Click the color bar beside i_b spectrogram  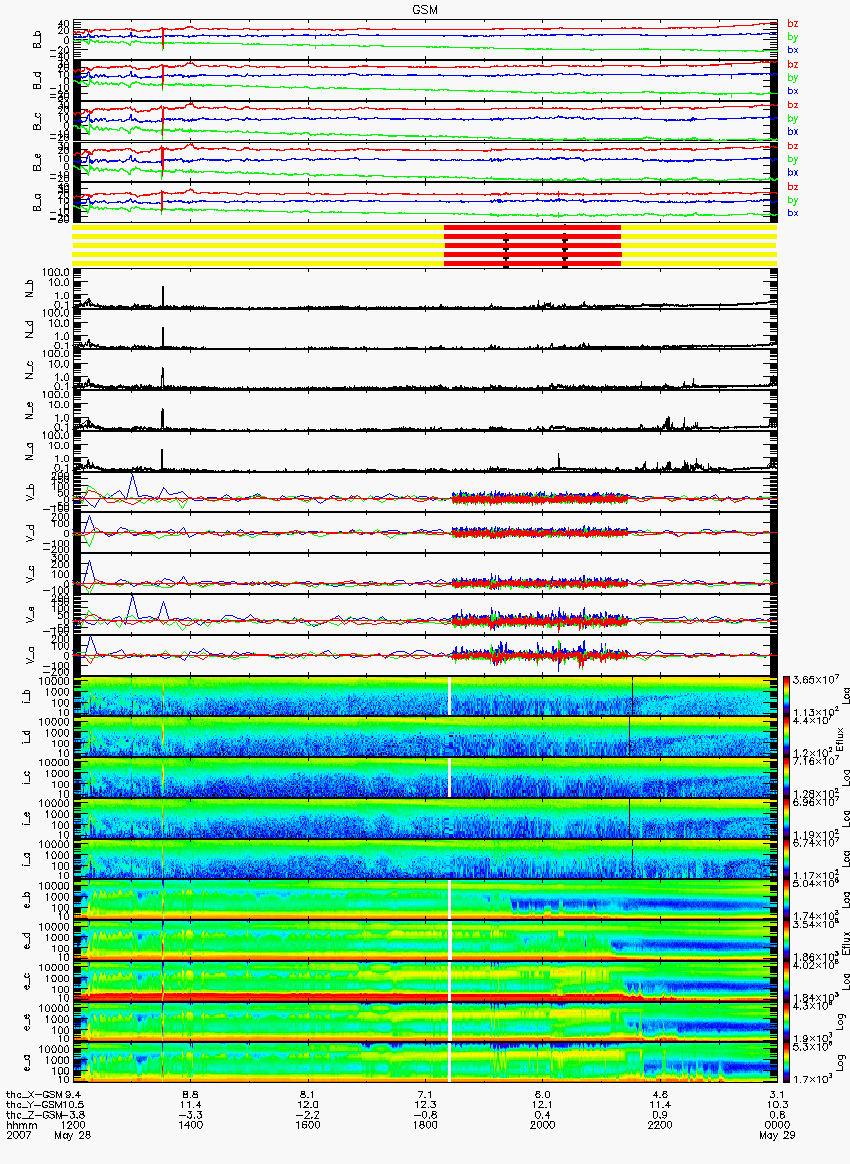point(785,697)
